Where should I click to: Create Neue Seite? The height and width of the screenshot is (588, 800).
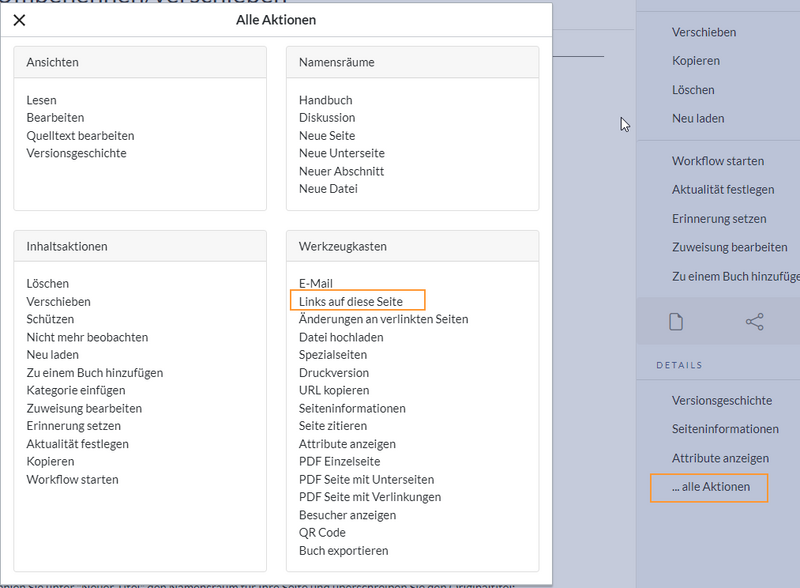(327, 136)
